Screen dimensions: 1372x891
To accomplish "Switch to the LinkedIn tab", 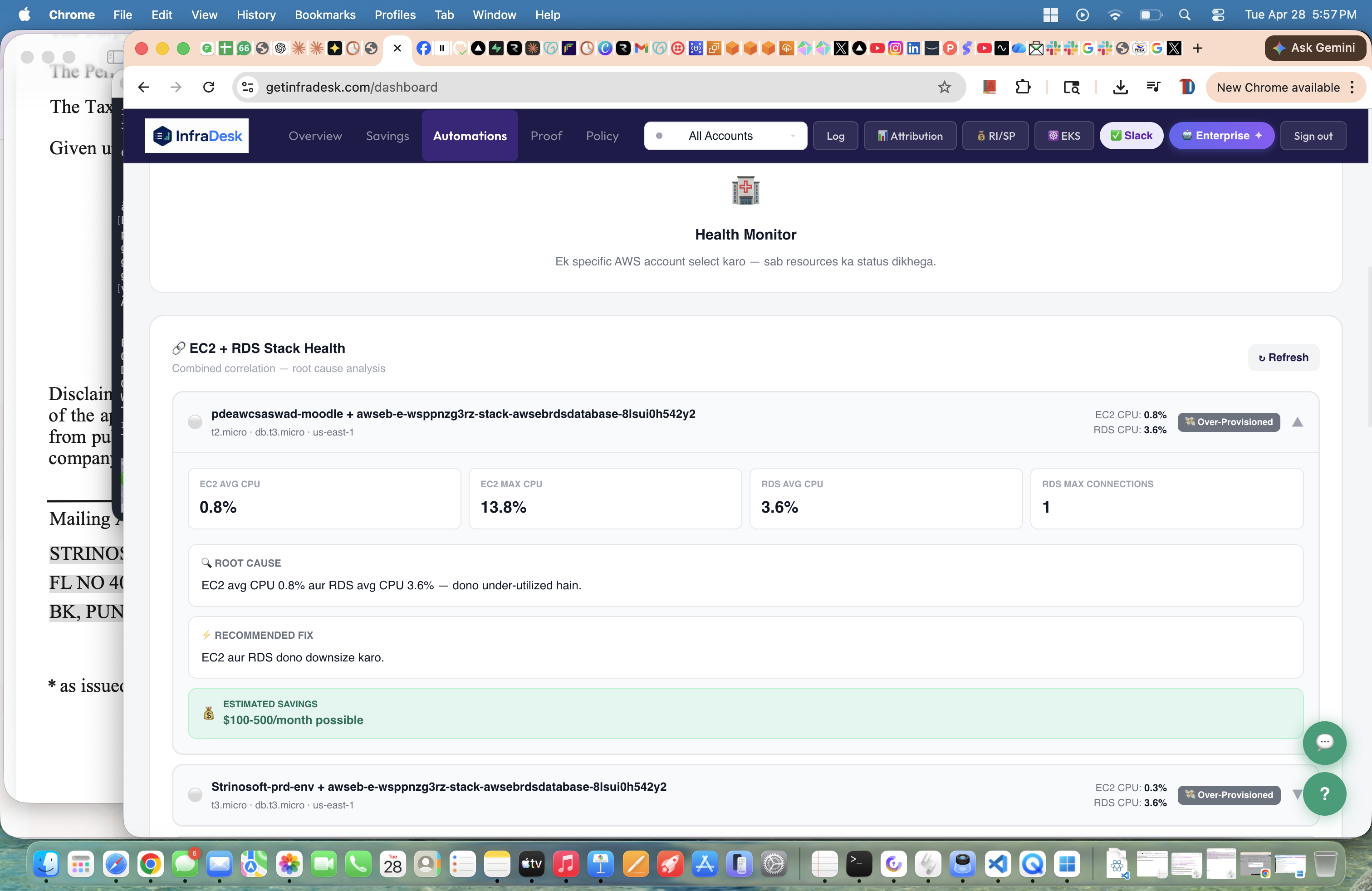I will (914, 49).
